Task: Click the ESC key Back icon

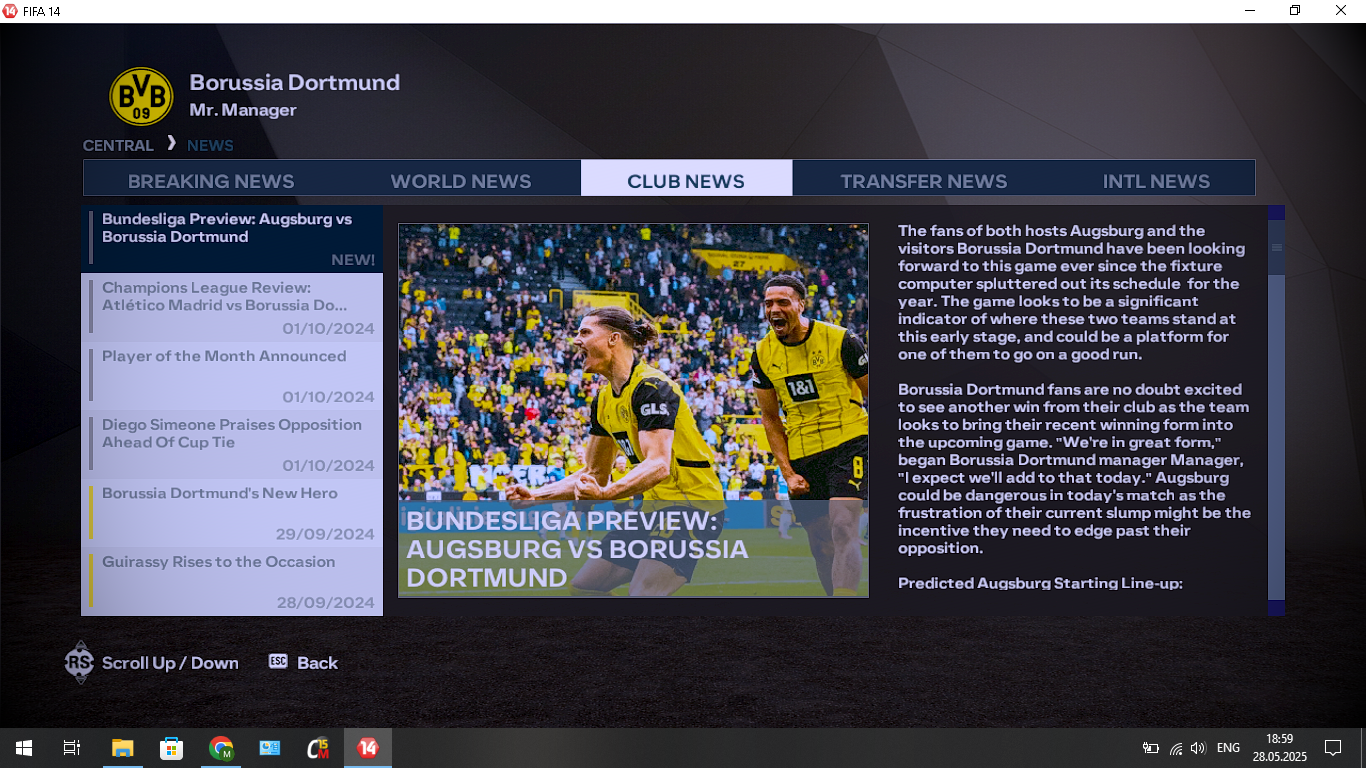Action: click(278, 662)
